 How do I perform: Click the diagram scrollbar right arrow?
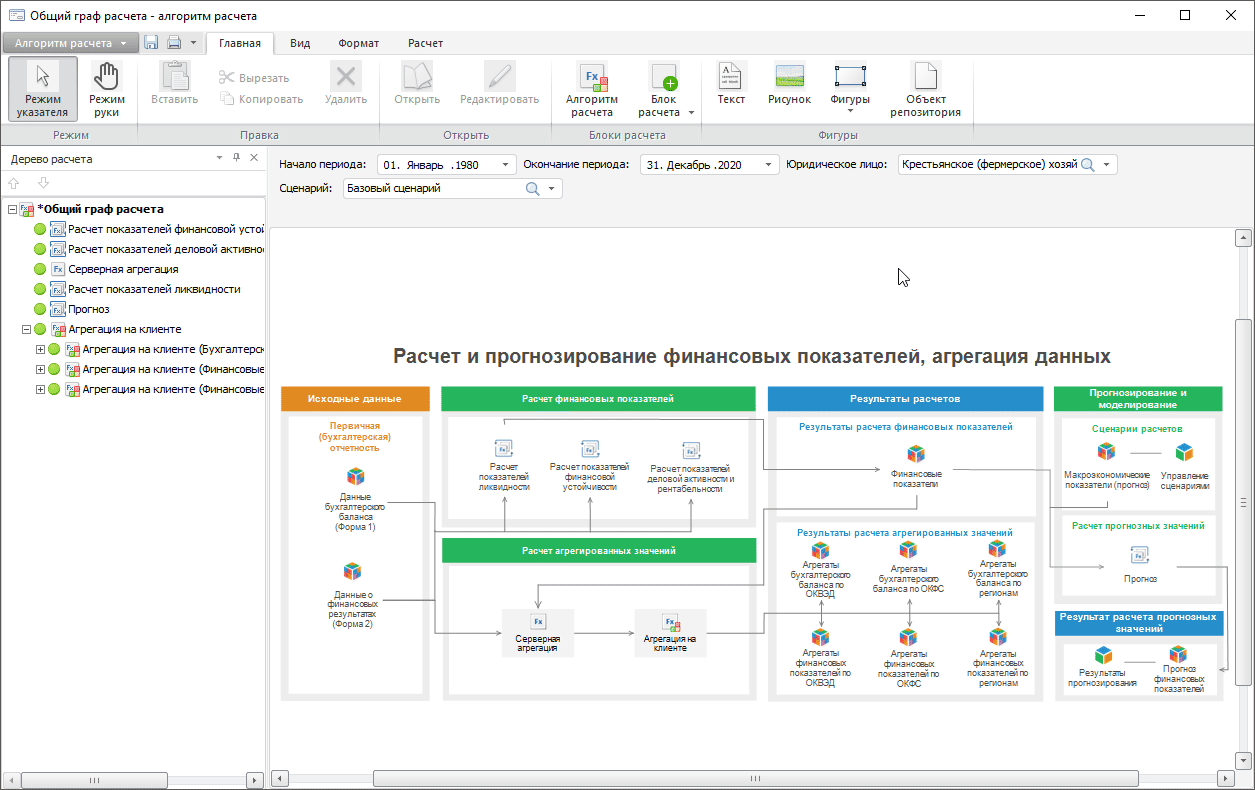click(1224, 778)
